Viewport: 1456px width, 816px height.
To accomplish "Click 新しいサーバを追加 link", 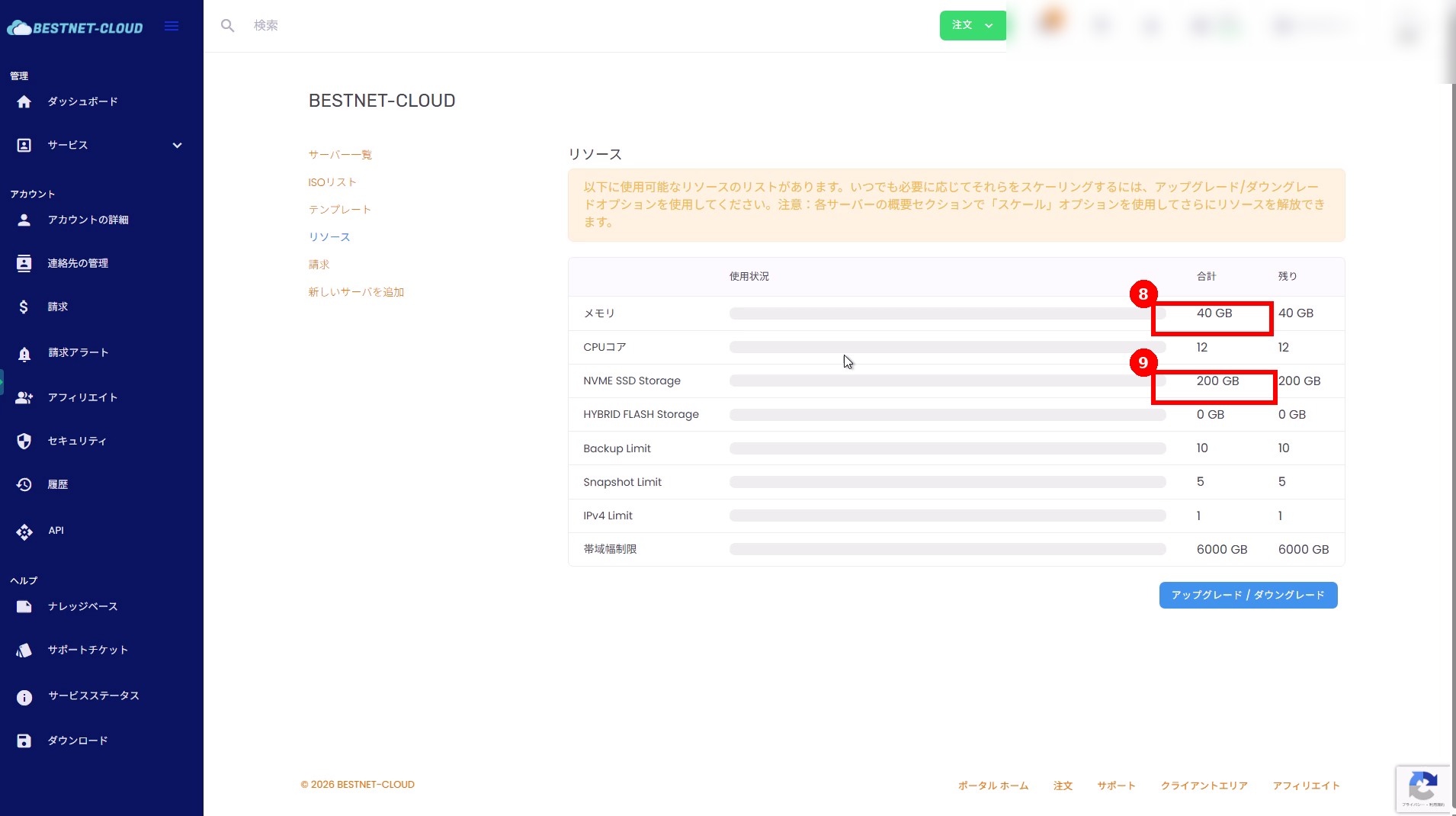I will (356, 292).
